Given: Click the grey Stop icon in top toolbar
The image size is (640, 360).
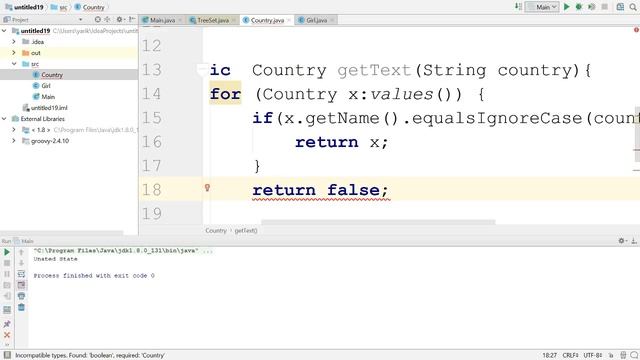Looking at the screenshot, I should tap(605, 7).
